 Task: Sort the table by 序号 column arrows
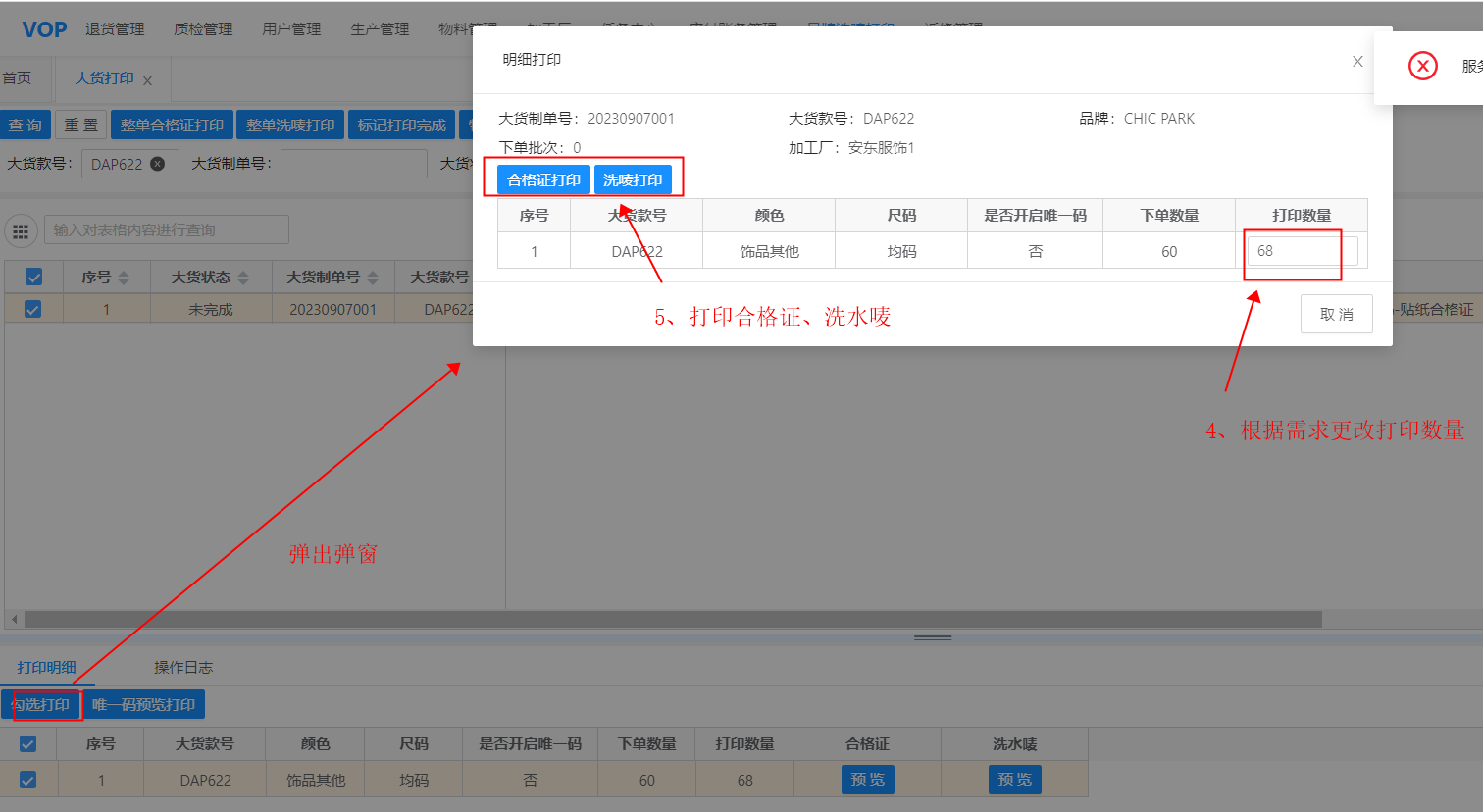click(x=124, y=279)
